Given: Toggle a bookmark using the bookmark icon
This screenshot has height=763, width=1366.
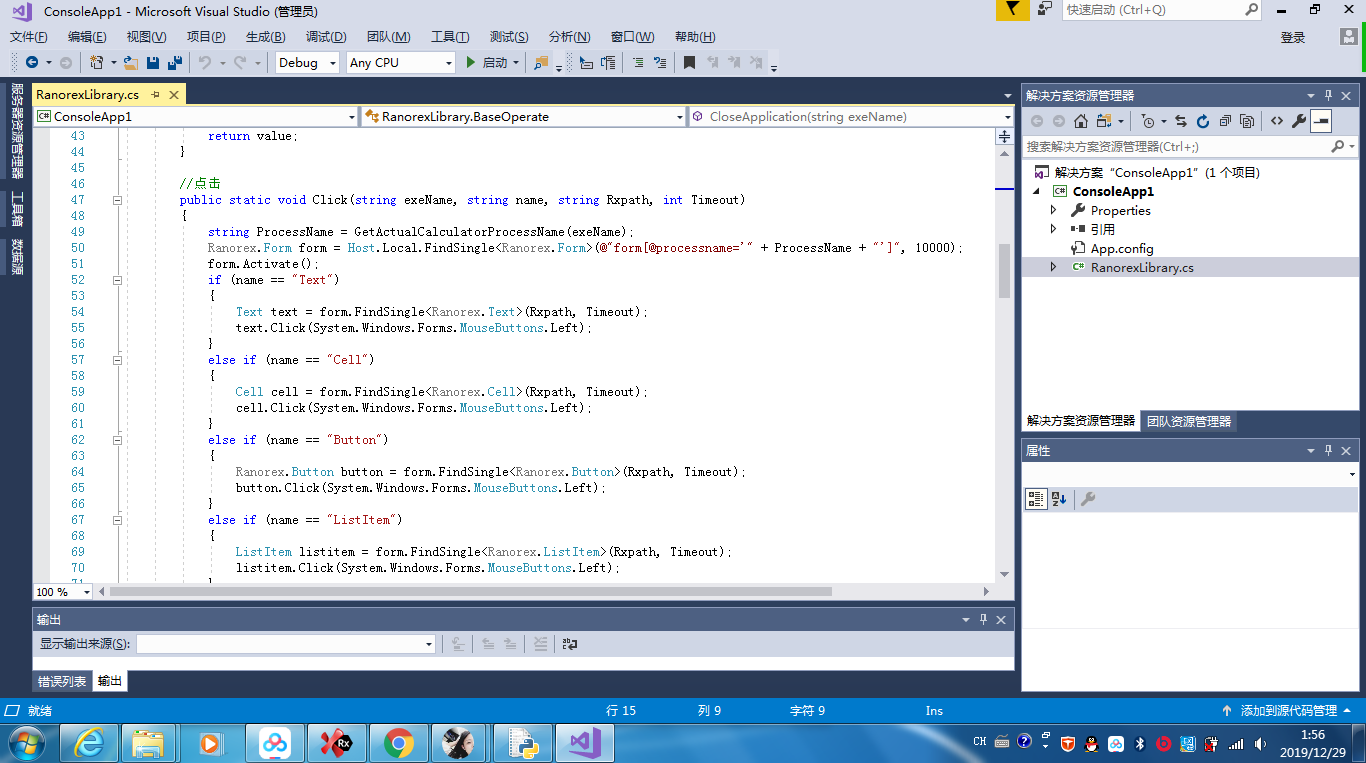Looking at the screenshot, I should click(689, 62).
